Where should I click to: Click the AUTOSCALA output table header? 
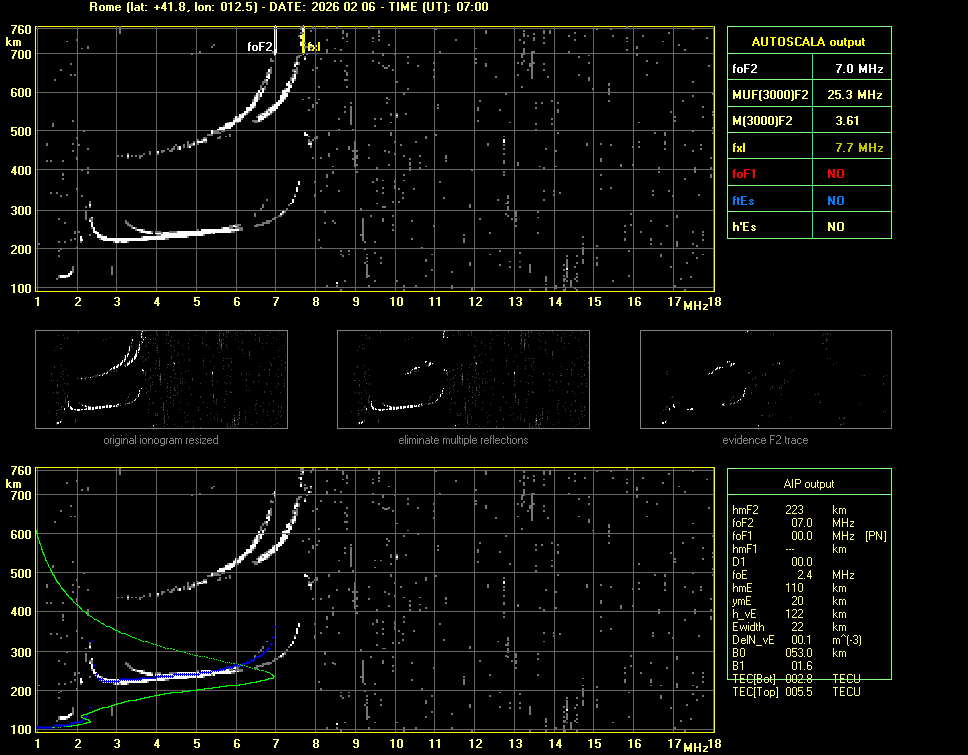tap(808, 41)
